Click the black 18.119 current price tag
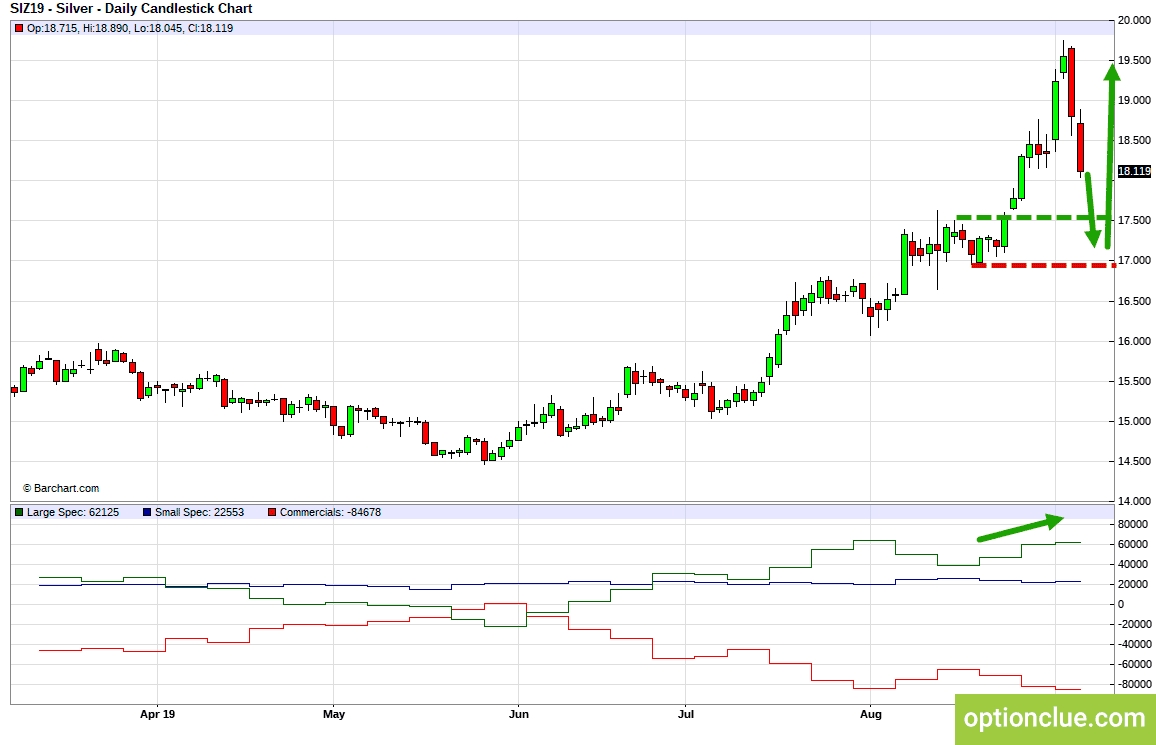The image size is (1156, 745). click(1135, 171)
